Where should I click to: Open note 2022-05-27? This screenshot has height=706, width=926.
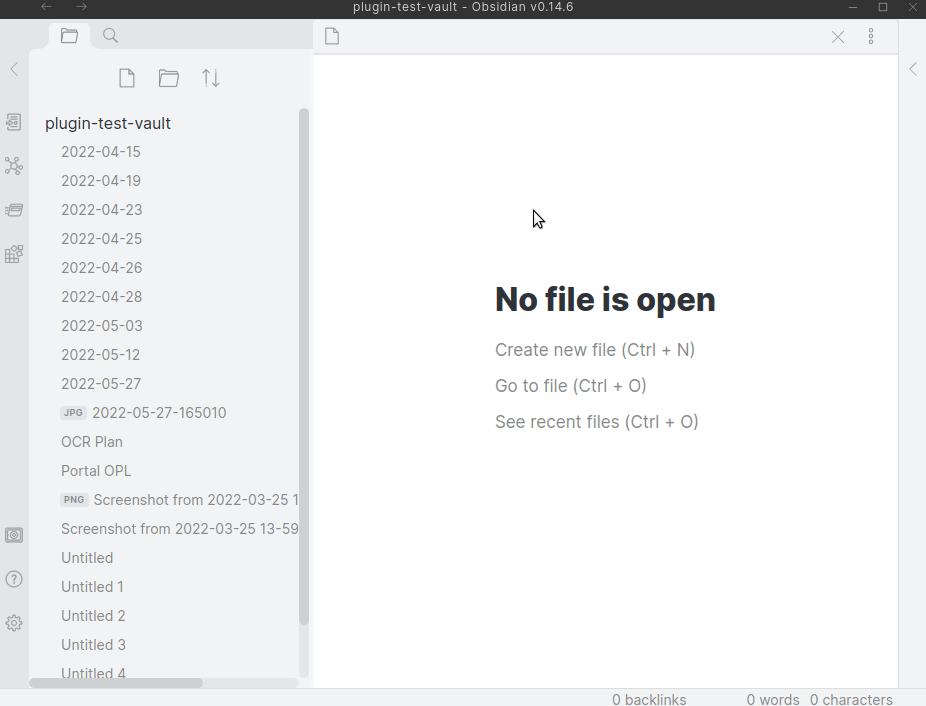tap(101, 383)
